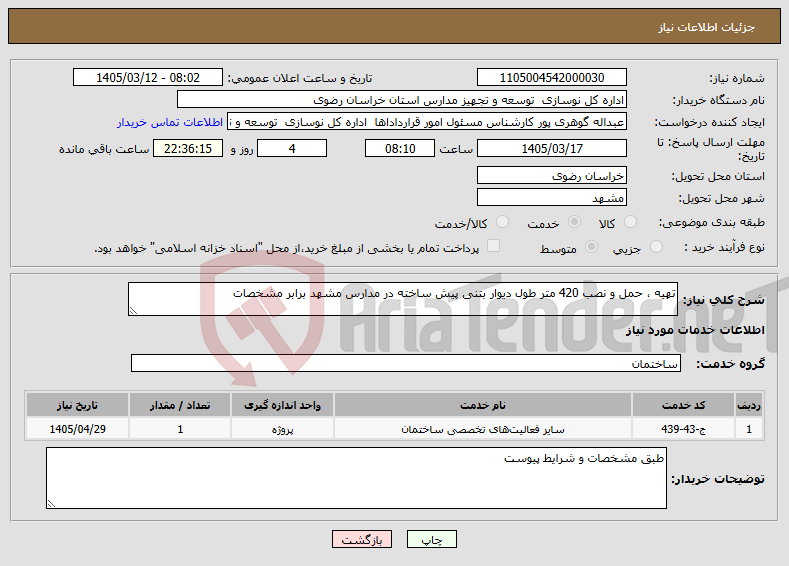Click the remaining days field showing 4
The image size is (789, 566).
pyautogui.click(x=292, y=148)
